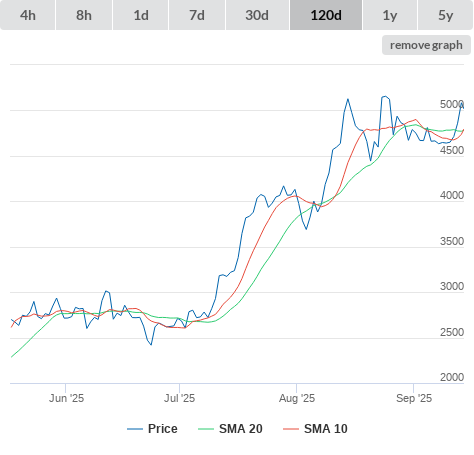Viewport: 474px width, 455px height.
Task: Select the 8h time range tab
Action: [84, 15]
